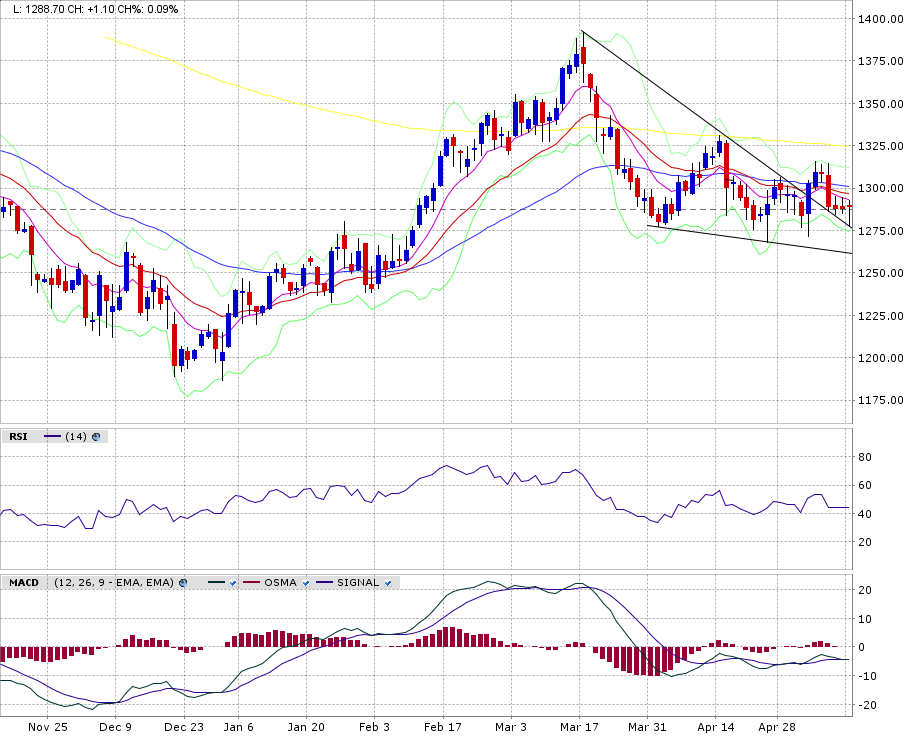Click the SIGNAL blue color swatch
This screenshot has width=912, height=741.
coord(324,582)
